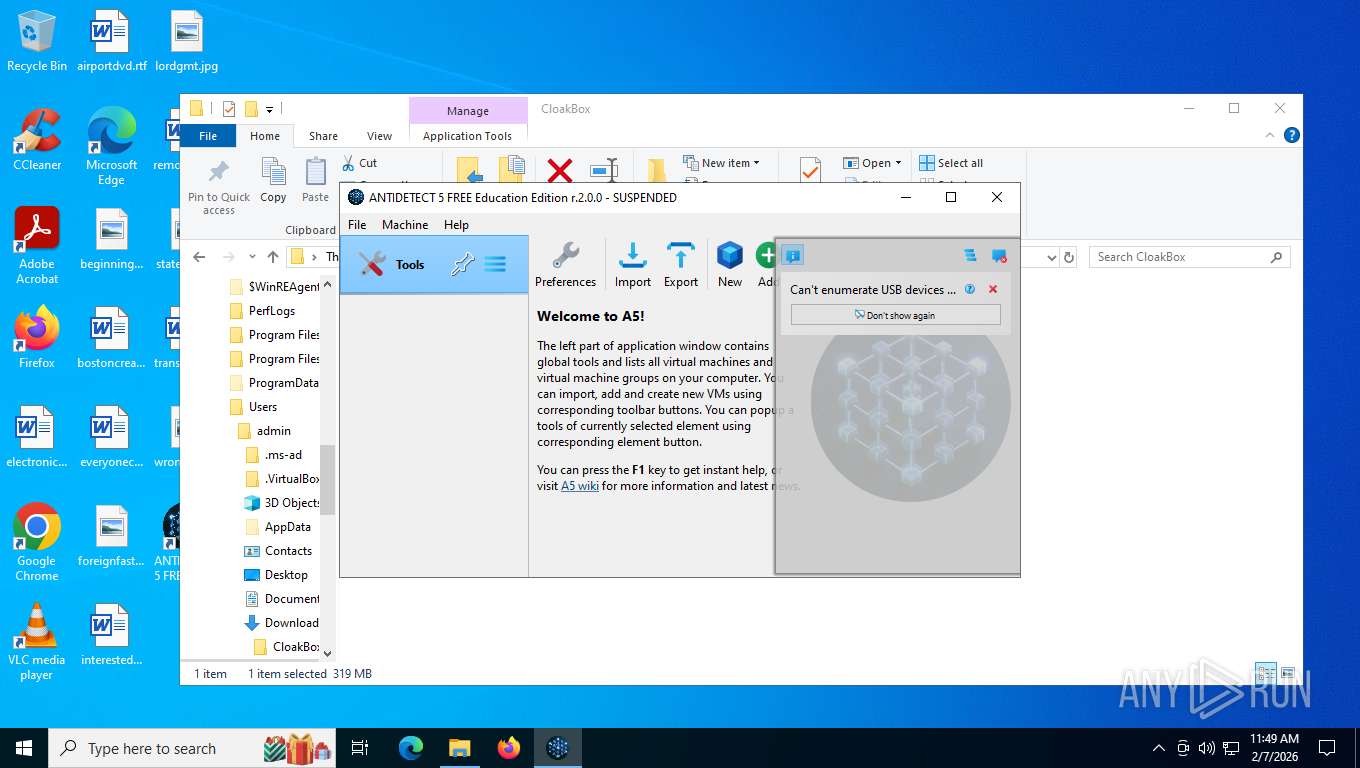Screen dimensions: 1360x768
Task: Create a New virtual machine
Action: pyautogui.click(x=730, y=265)
